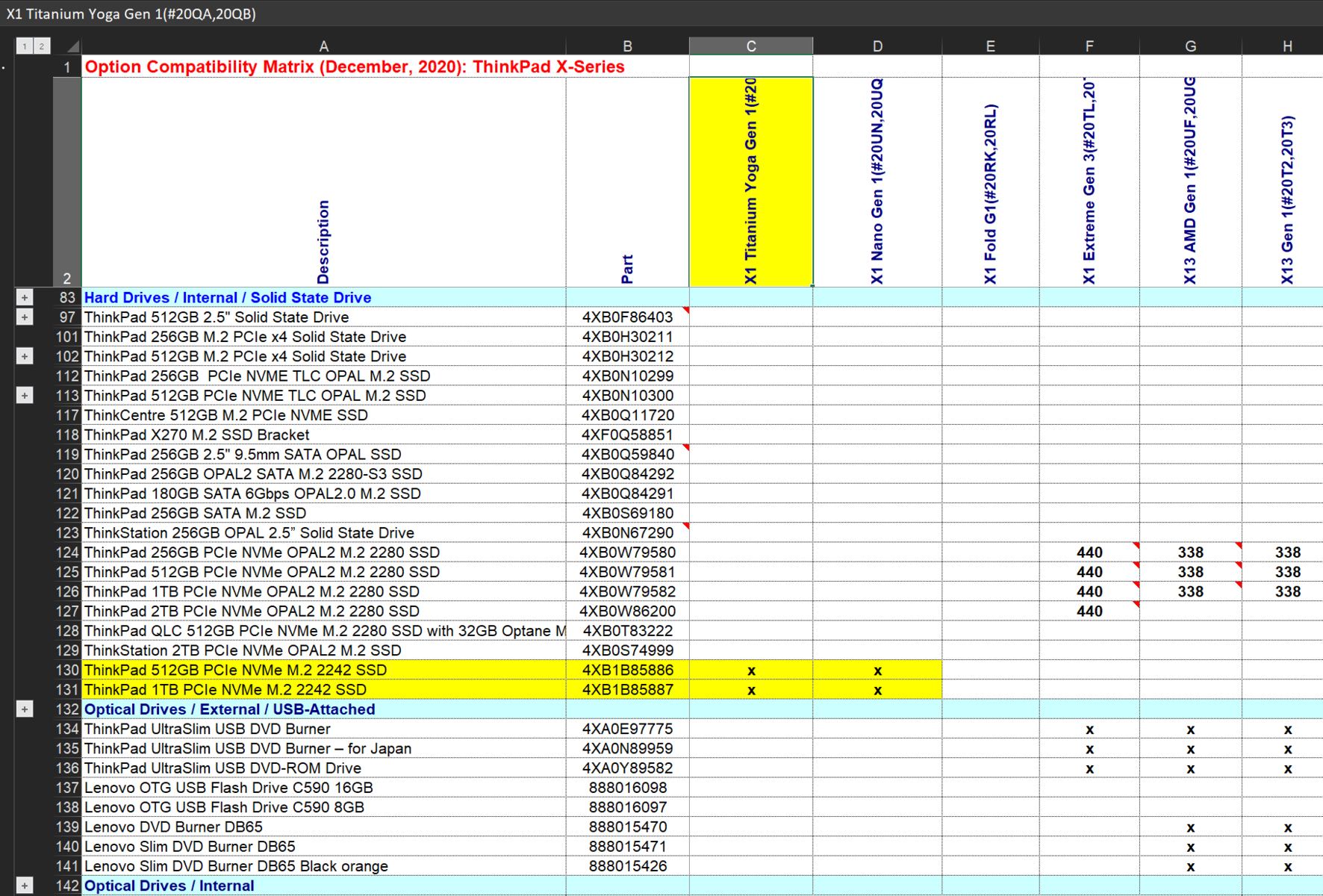Click the Optical Drives / Internal heading
This screenshot has height=896, width=1323.
tap(169, 886)
